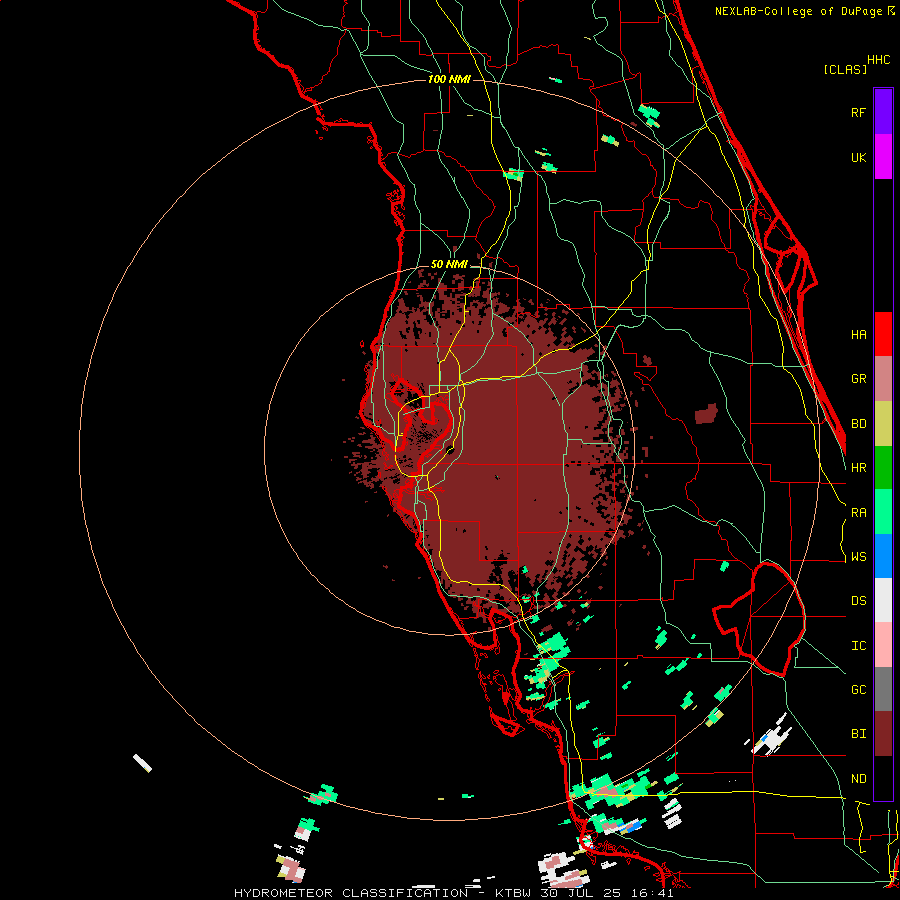
Task: Click the BI legend label
Action: point(858,734)
